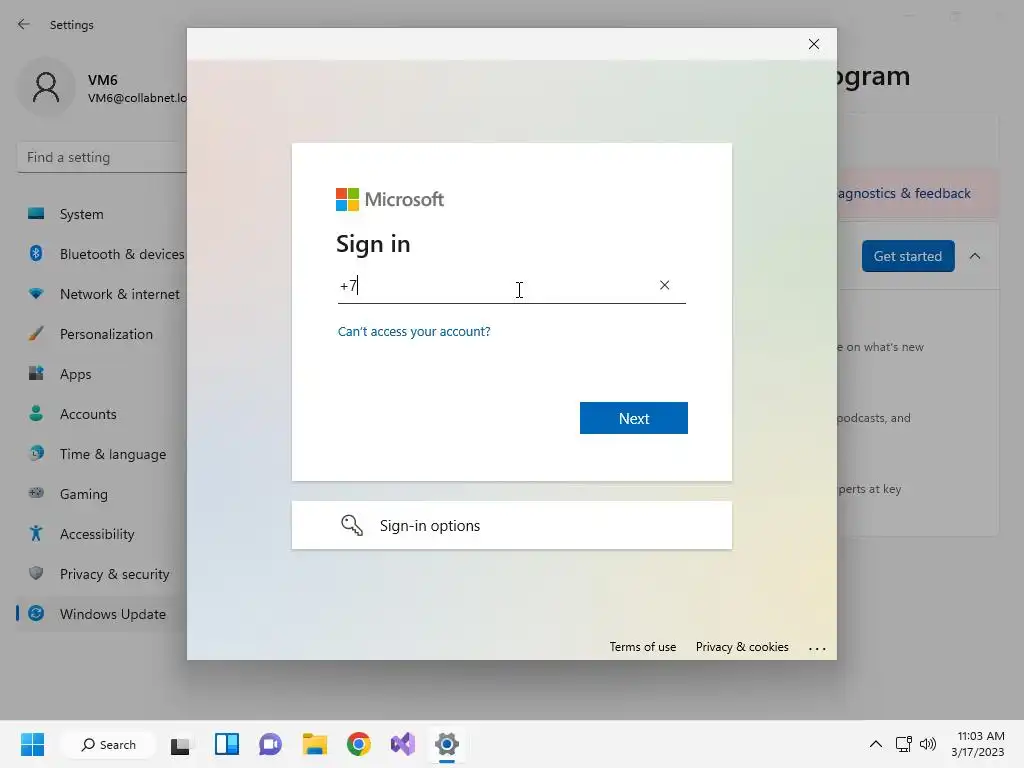Screen dimensions: 1024x768
Task: Go back using the Settings back arrow
Action: pos(24,24)
